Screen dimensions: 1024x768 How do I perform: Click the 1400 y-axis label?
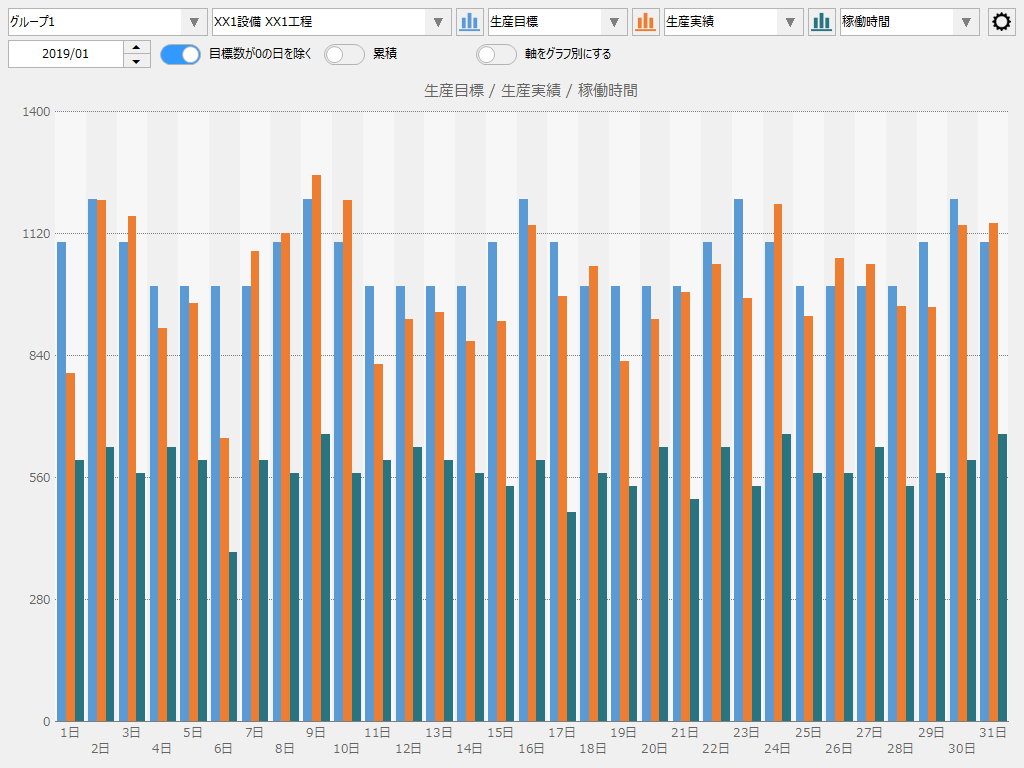(37, 112)
